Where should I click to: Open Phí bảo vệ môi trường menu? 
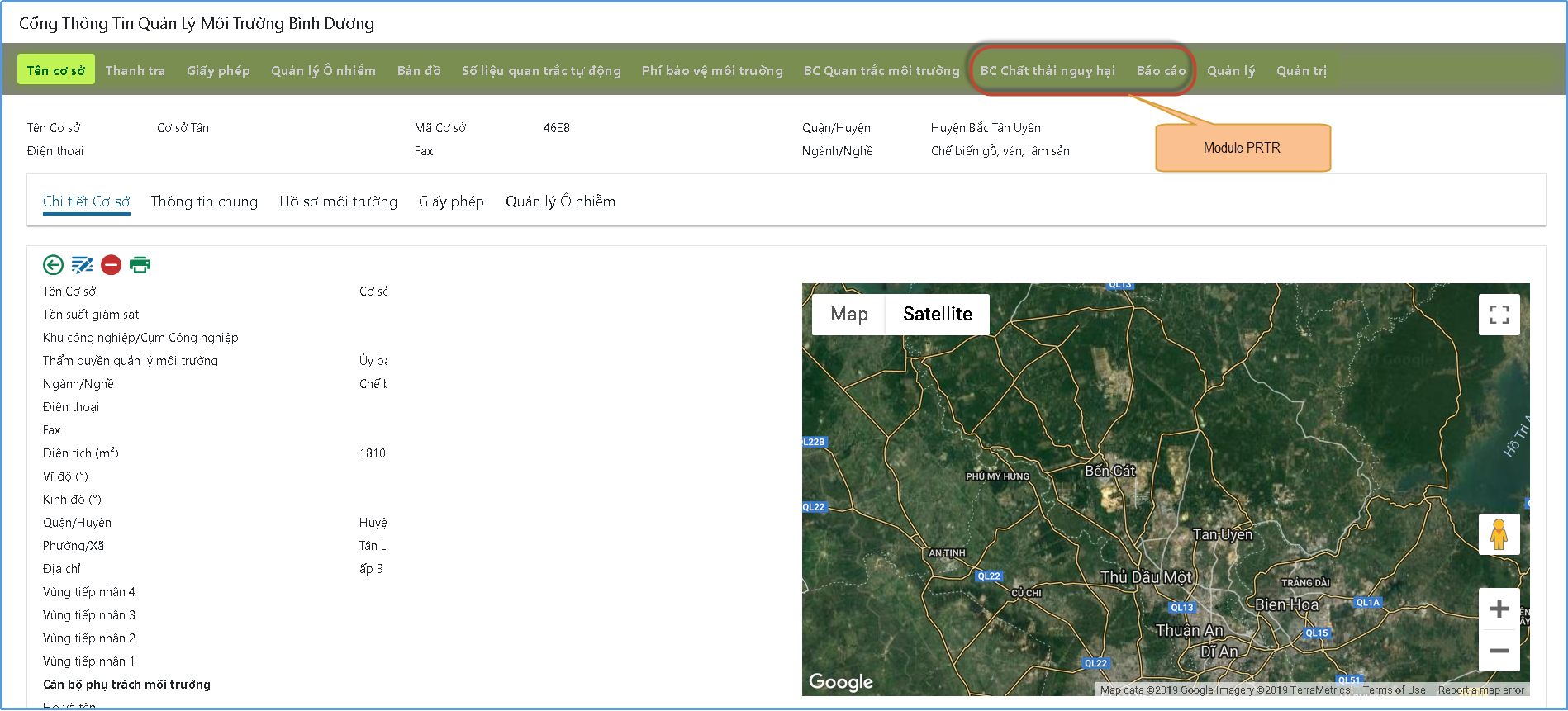coord(712,71)
